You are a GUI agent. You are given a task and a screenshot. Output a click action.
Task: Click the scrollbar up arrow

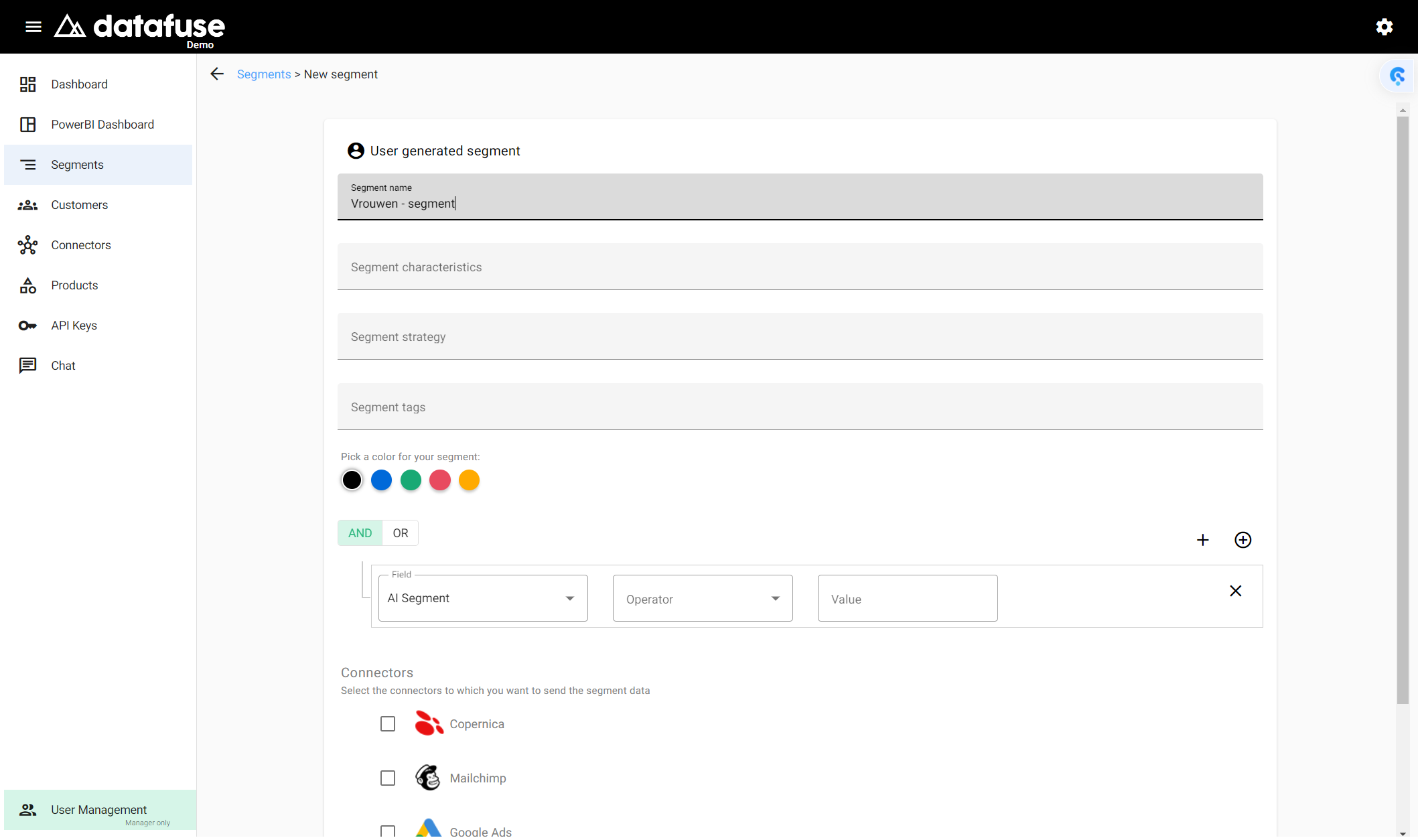pyautogui.click(x=1403, y=110)
